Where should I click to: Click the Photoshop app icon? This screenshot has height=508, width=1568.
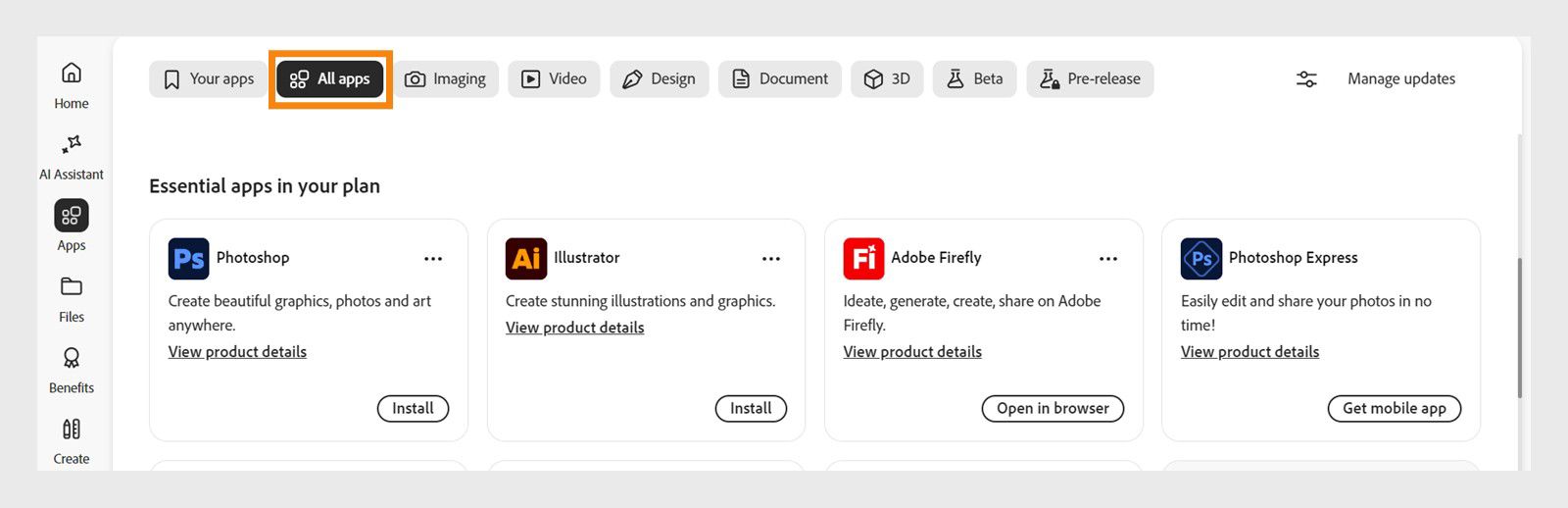pos(188,259)
